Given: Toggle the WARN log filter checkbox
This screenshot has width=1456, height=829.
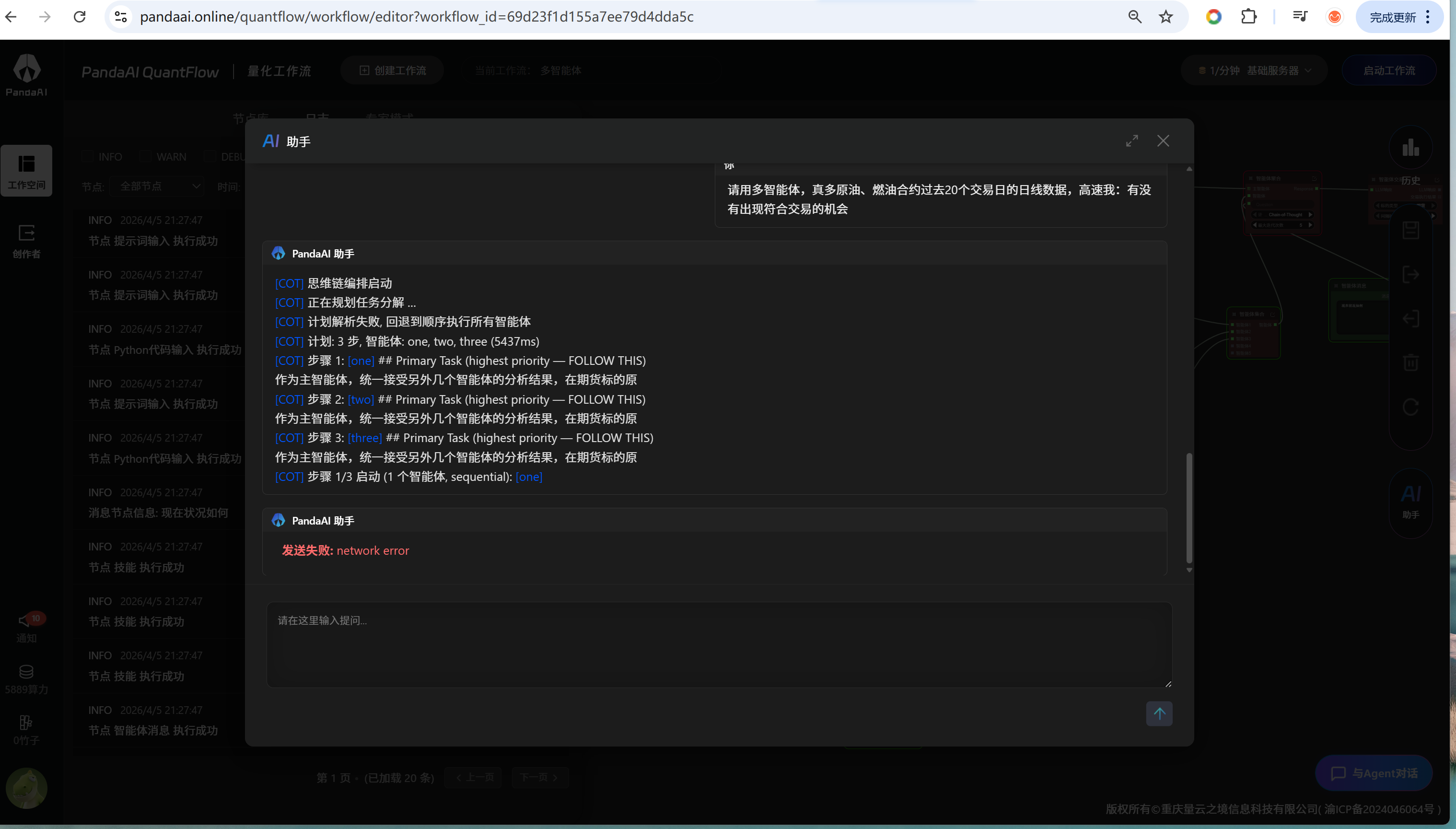Looking at the screenshot, I should tap(146, 156).
